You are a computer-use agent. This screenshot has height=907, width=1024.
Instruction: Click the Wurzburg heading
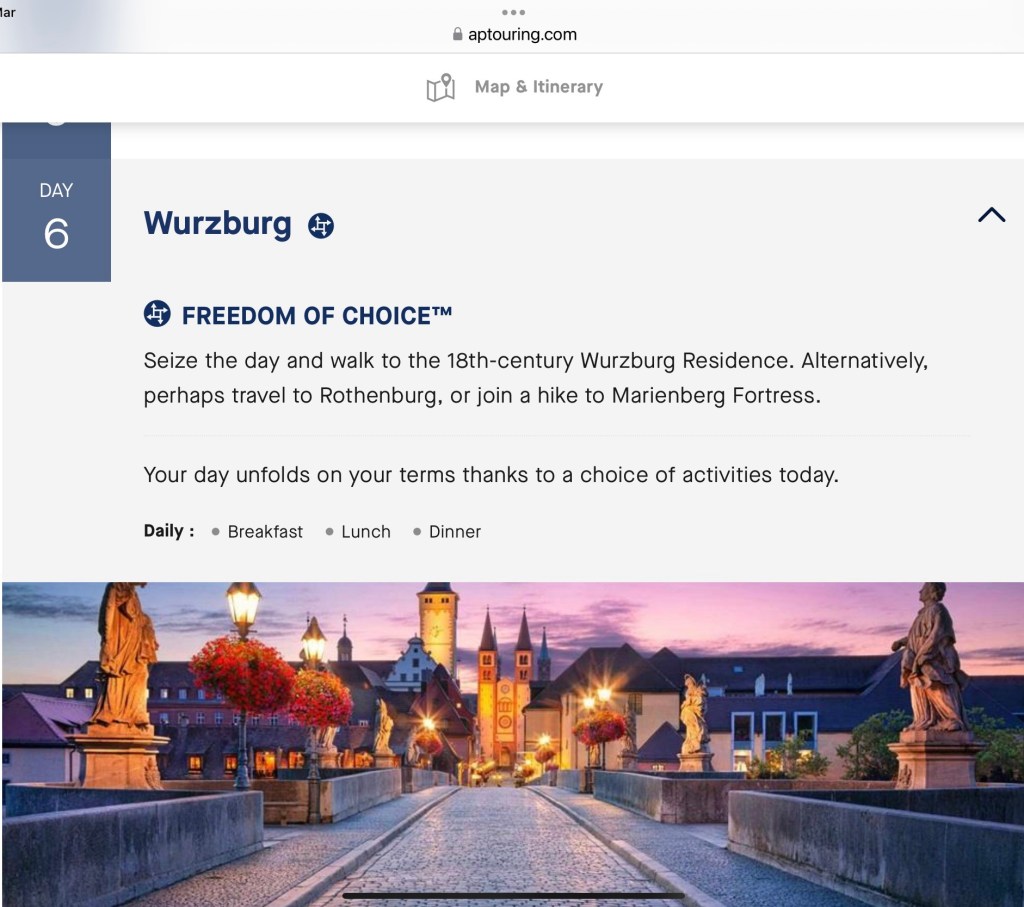[x=217, y=224]
